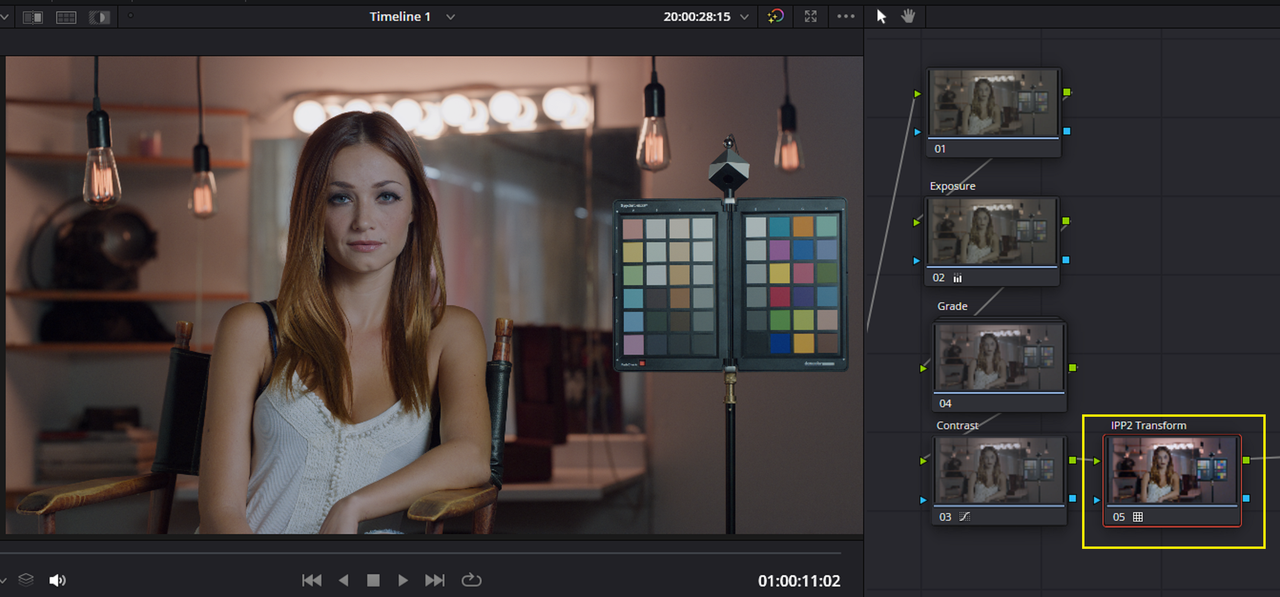Select the Contrast node 03 thumbnail
Viewport: 1280px width, 597px height.
tap(1000, 471)
